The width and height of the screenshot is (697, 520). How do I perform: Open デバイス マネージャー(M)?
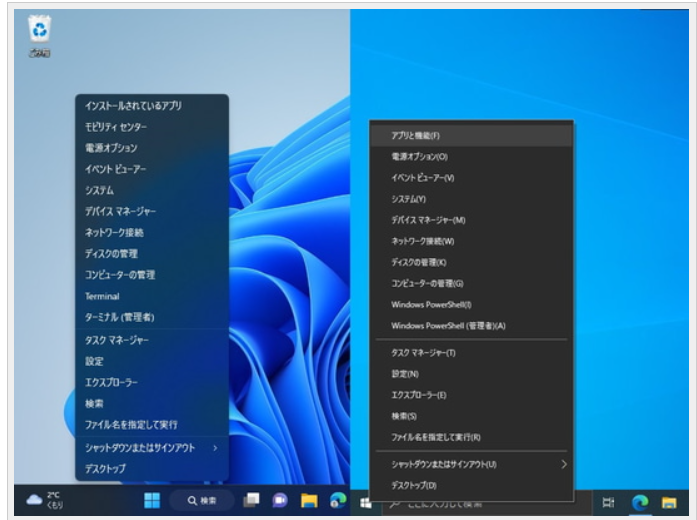(x=472, y=220)
